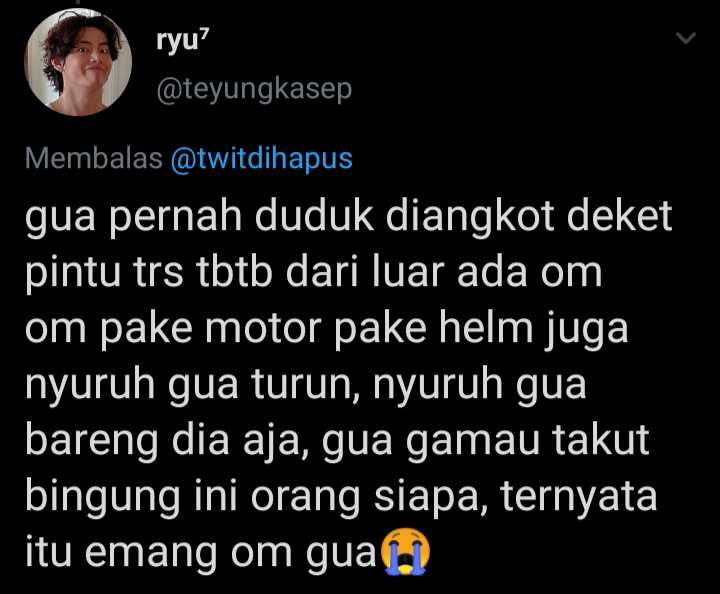
Task: Open the tweet options chevron menu
Action: pyautogui.click(x=686, y=38)
